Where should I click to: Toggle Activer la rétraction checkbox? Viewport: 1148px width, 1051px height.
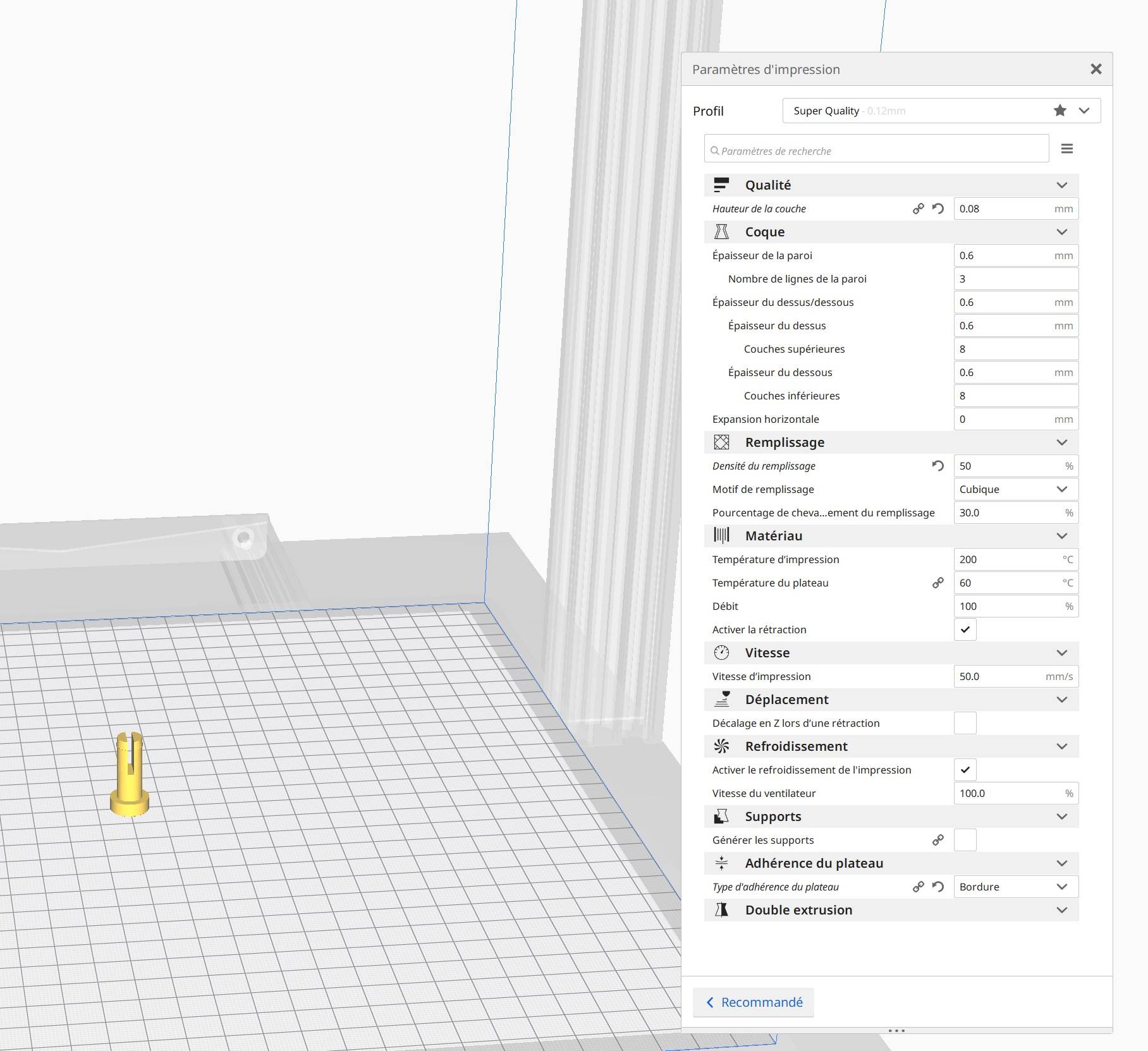pyautogui.click(x=965, y=629)
